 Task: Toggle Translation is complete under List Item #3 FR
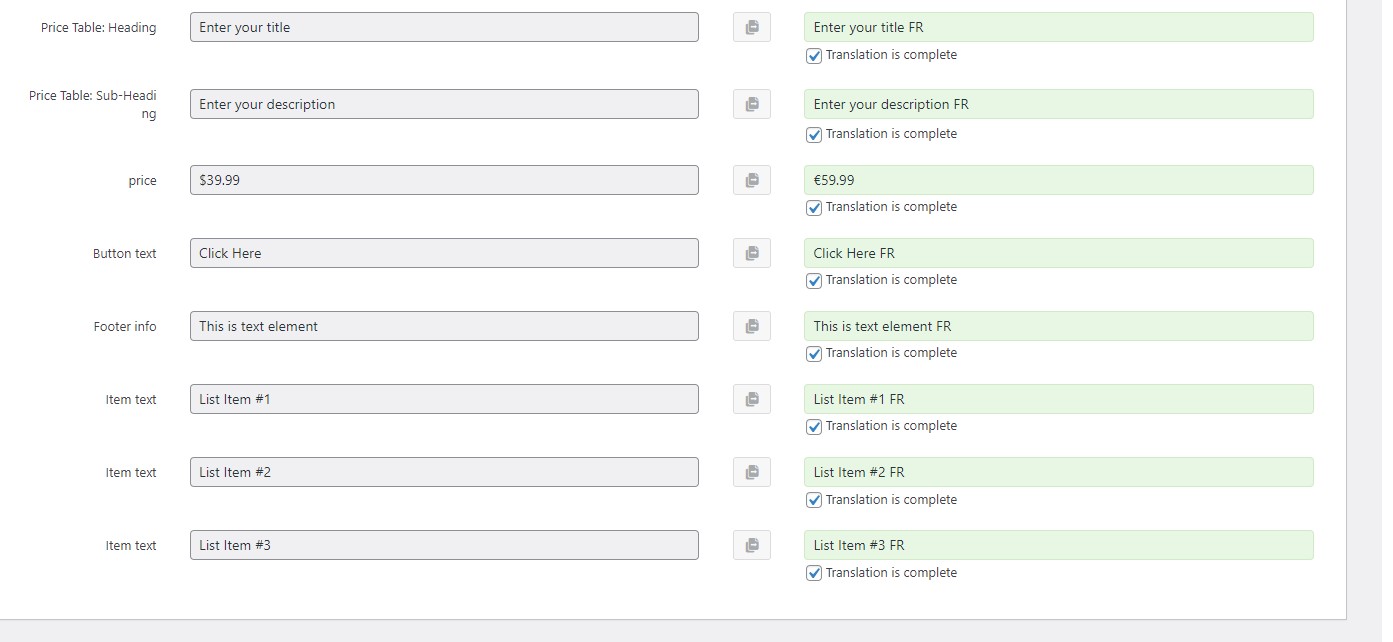click(x=814, y=574)
